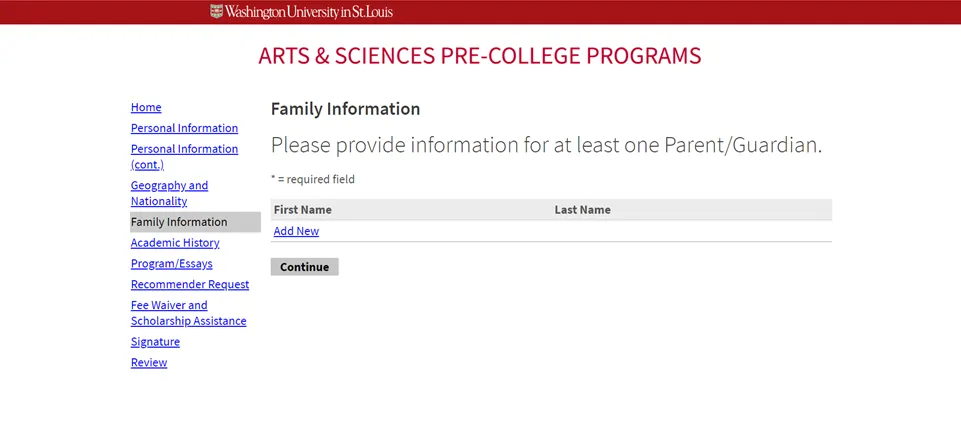Go to the Signature section
The width and height of the screenshot is (961, 441).
[155, 342]
